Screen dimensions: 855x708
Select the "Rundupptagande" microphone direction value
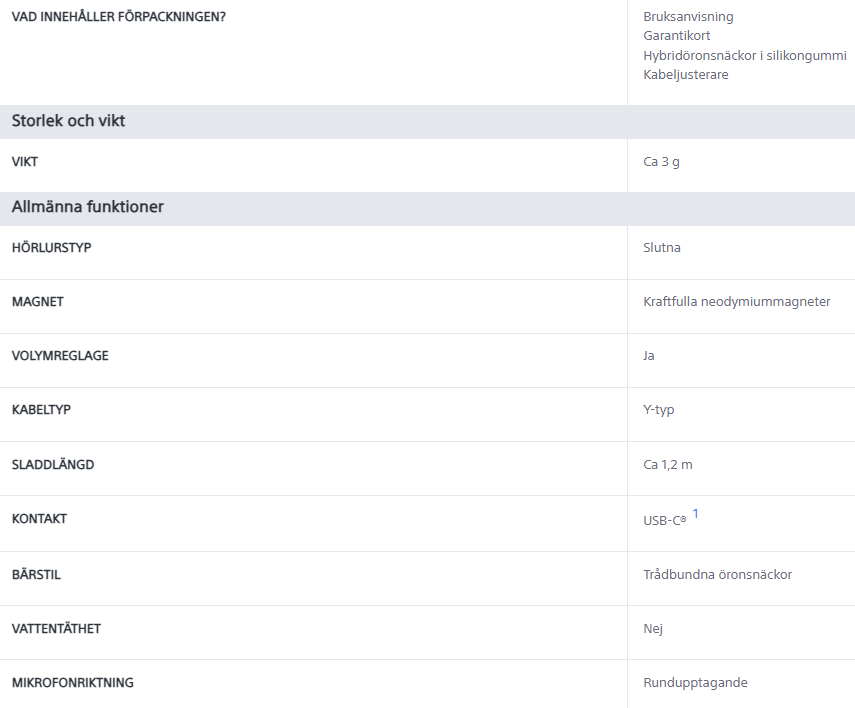pyautogui.click(x=695, y=683)
